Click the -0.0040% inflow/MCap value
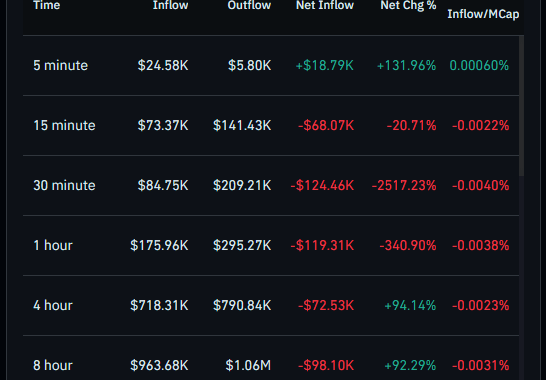 point(481,185)
